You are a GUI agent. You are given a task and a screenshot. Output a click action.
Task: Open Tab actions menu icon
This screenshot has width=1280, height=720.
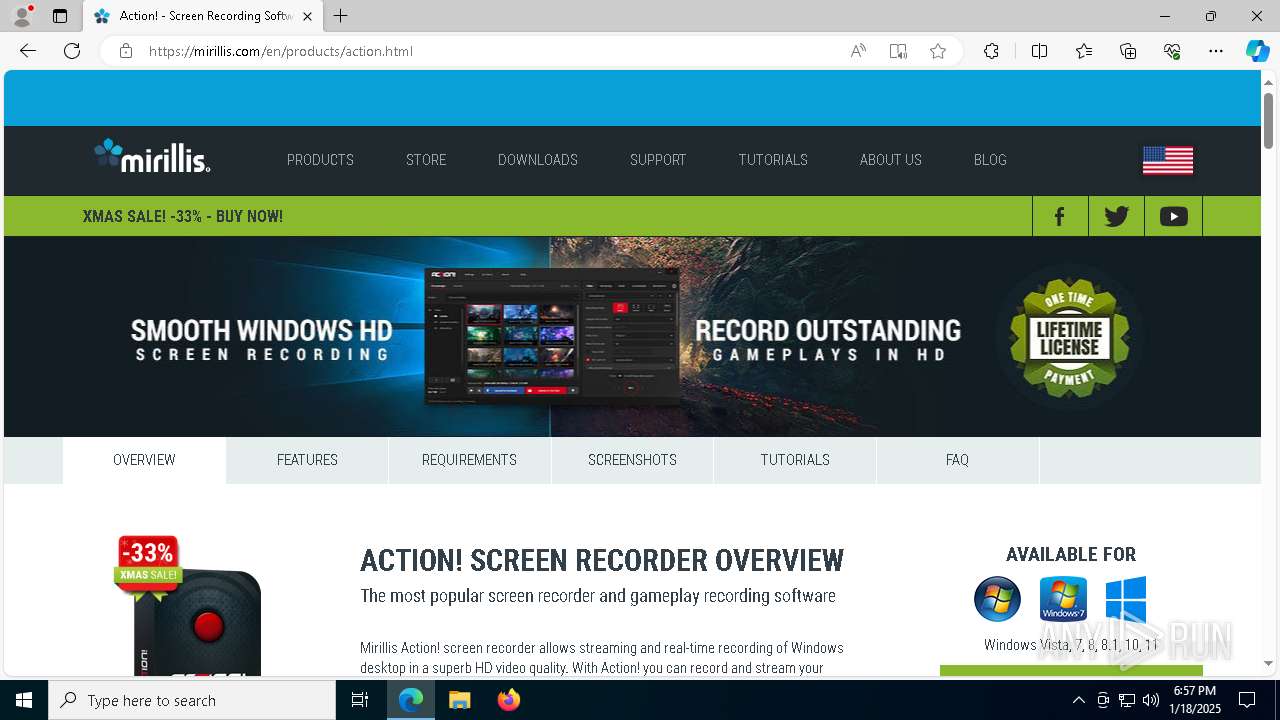60,16
